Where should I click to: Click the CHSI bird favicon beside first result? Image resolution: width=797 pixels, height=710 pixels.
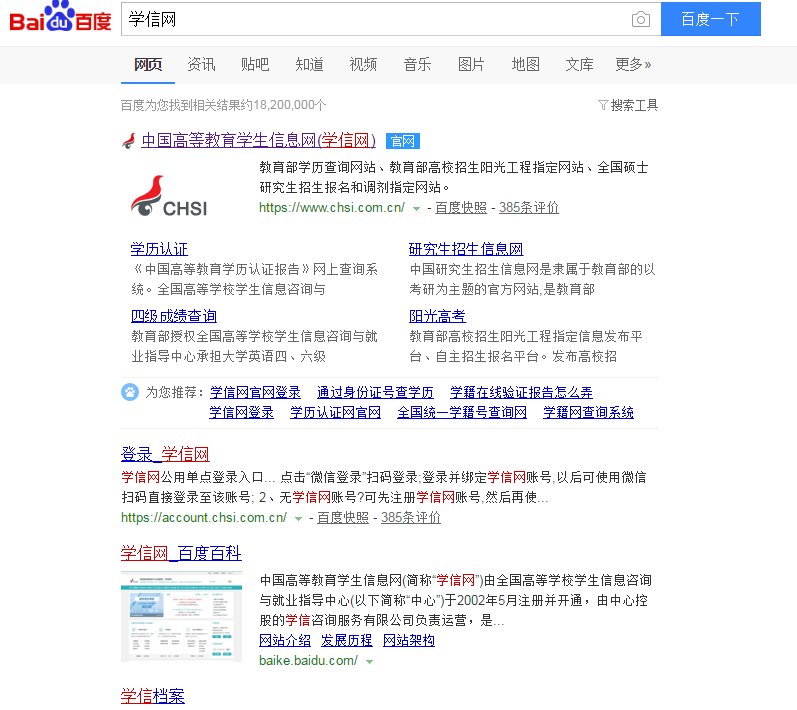[129, 141]
